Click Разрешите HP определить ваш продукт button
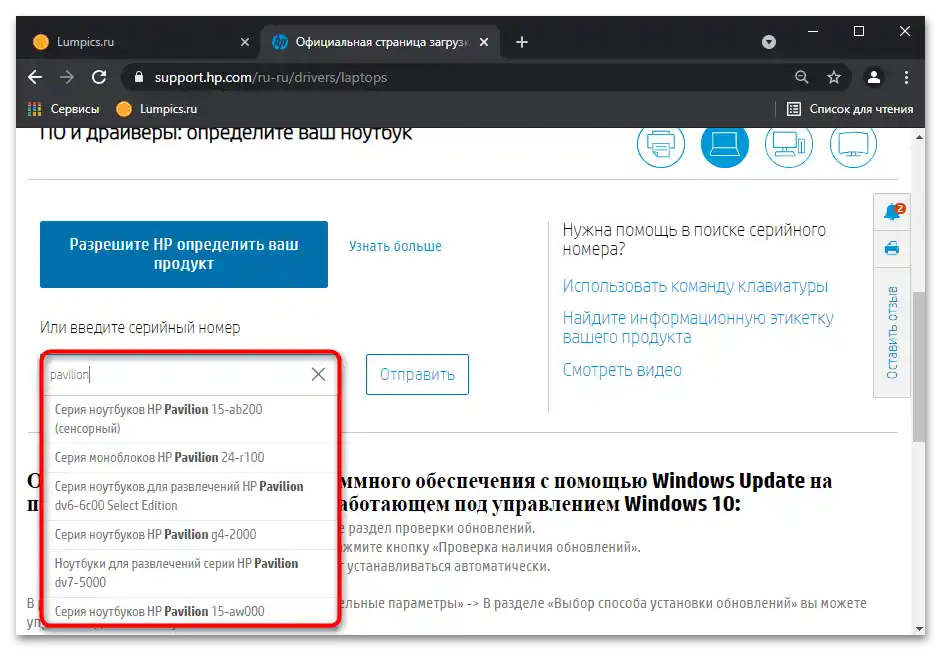Image resolution: width=941 pixels, height=651 pixels. [184, 254]
